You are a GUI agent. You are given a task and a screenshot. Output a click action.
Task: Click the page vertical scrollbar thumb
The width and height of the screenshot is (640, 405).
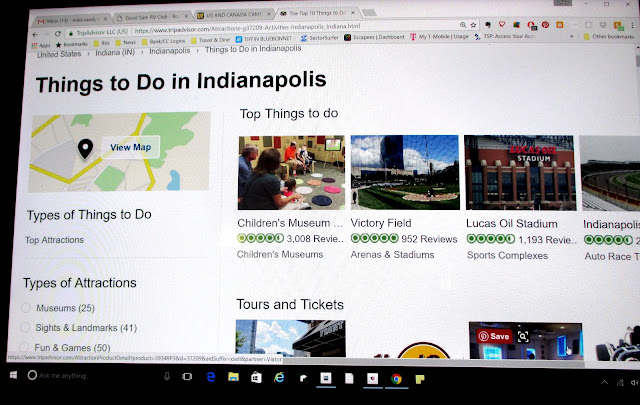[x=637, y=61]
